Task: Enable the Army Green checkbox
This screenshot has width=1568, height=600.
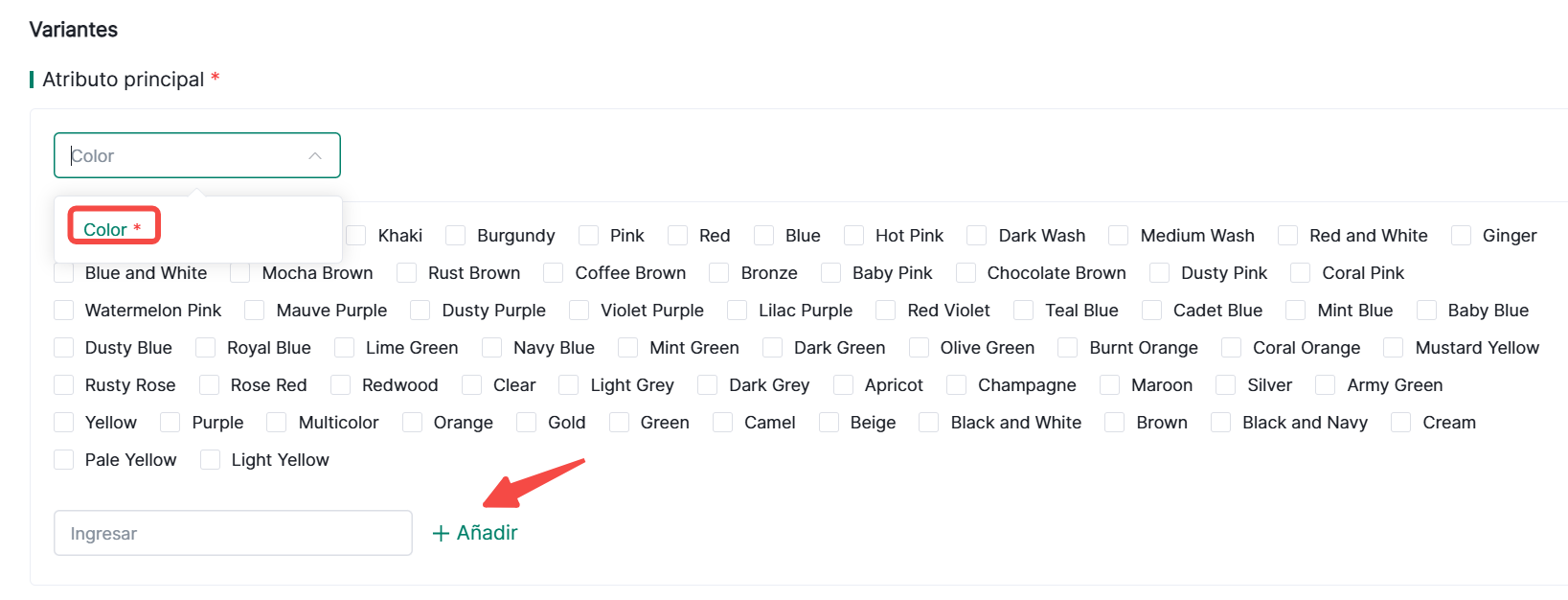Action: [1326, 385]
